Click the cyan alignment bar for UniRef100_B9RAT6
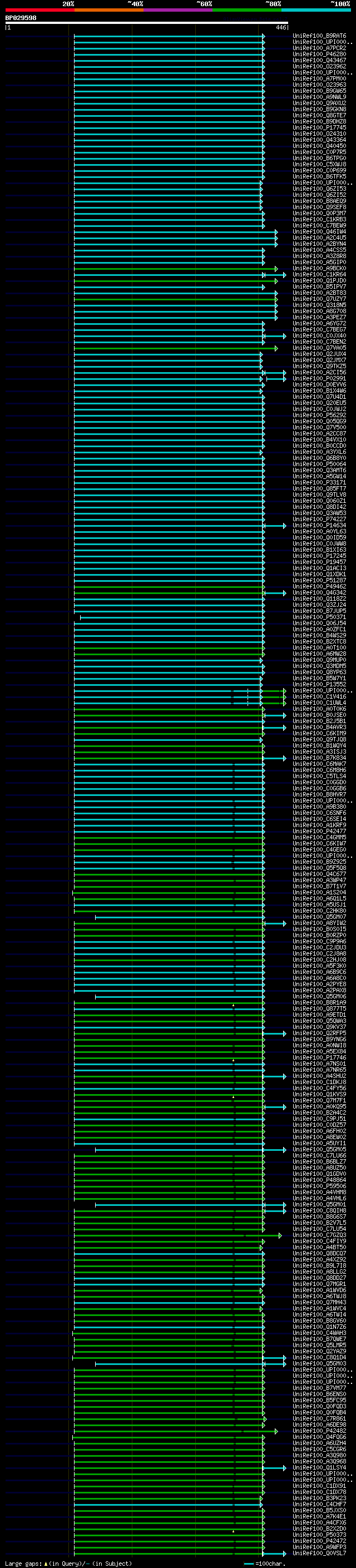Image resolution: width=356 pixels, height=1568 pixels. point(169,37)
